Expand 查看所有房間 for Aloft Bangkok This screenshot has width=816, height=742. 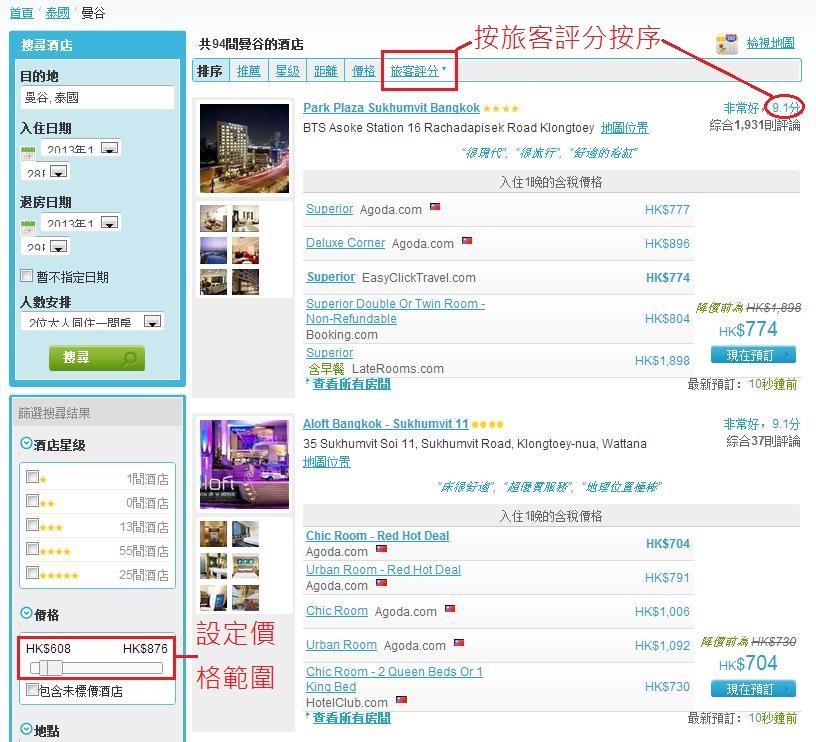(352, 718)
